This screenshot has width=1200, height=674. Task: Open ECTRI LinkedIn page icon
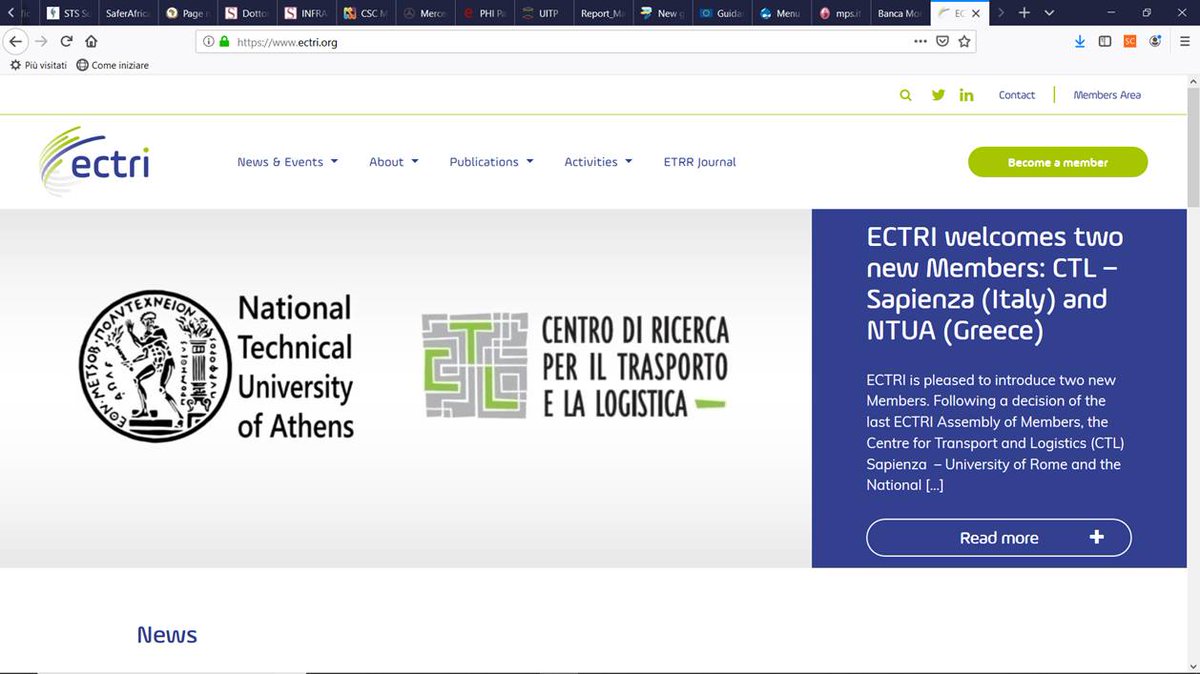coord(966,95)
